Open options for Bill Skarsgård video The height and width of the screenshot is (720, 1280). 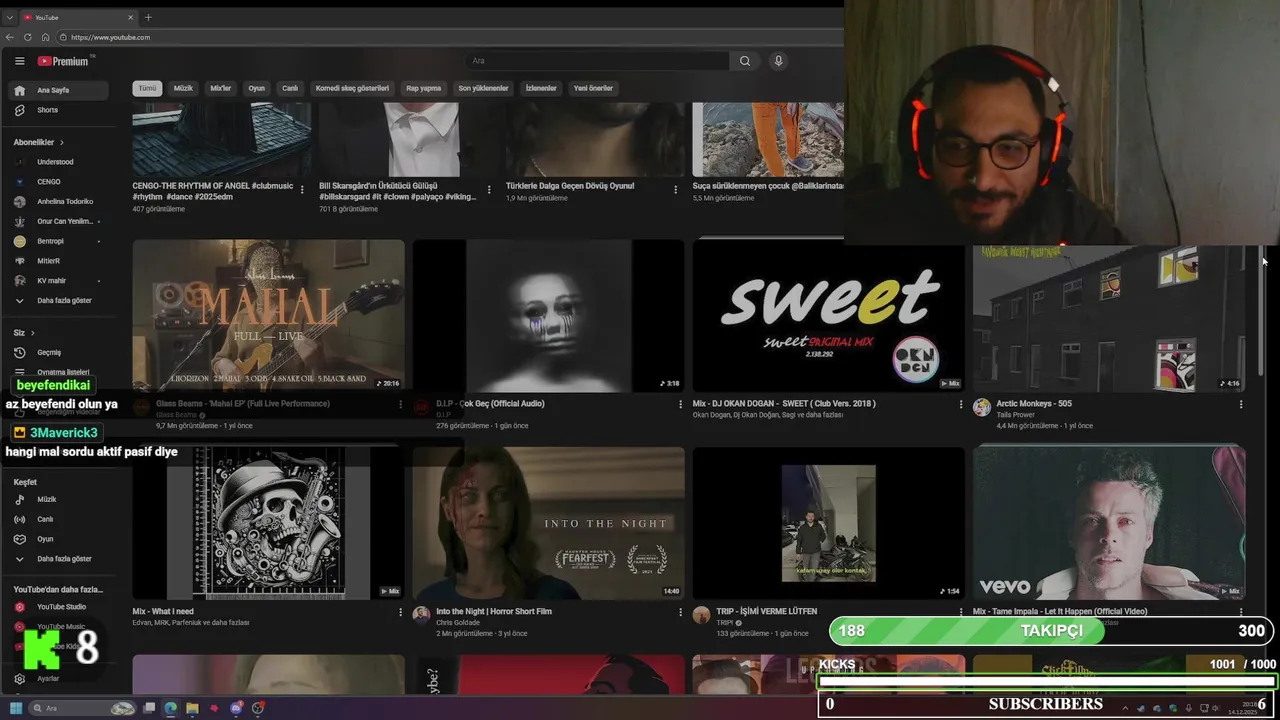pos(489,190)
